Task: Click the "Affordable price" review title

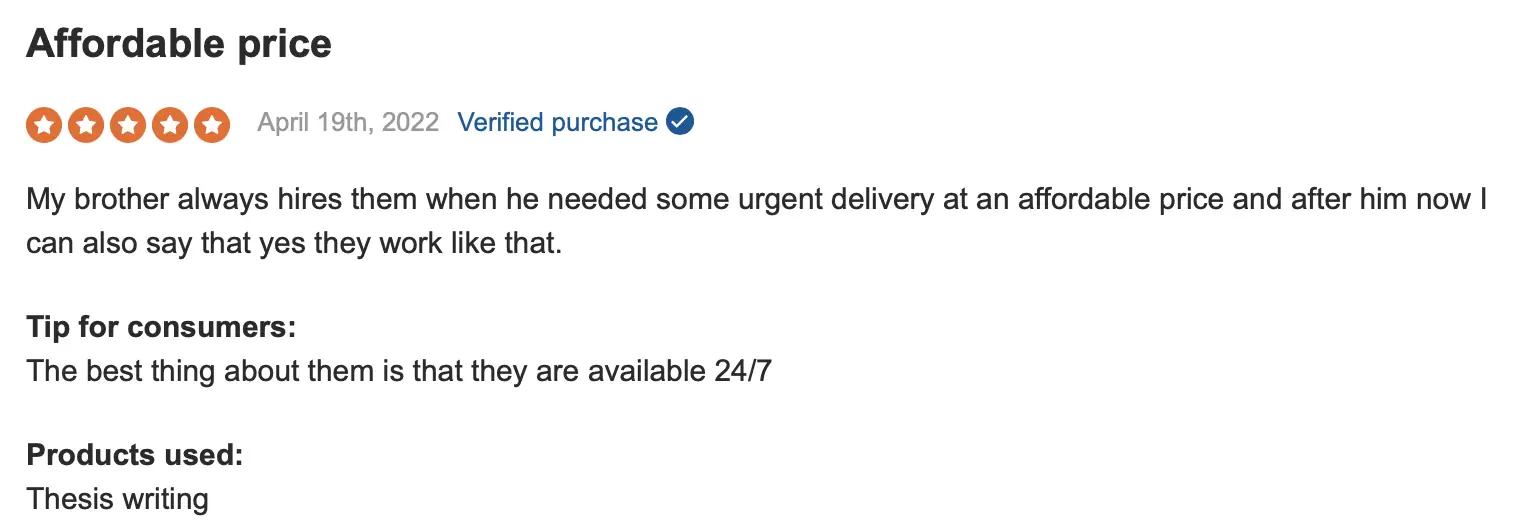Action: coord(179,44)
